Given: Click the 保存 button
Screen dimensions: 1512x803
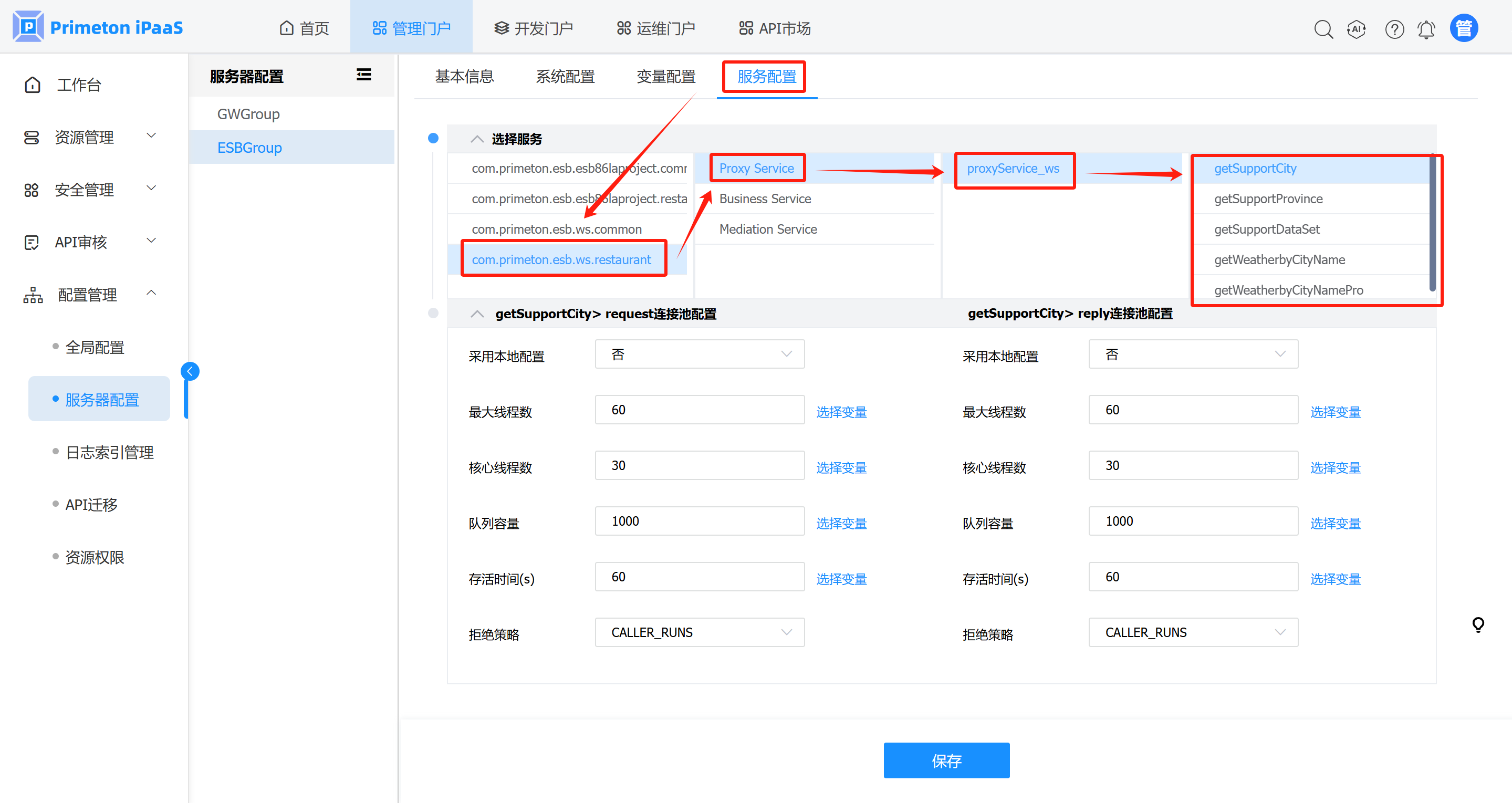Looking at the screenshot, I should click(946, 760).
